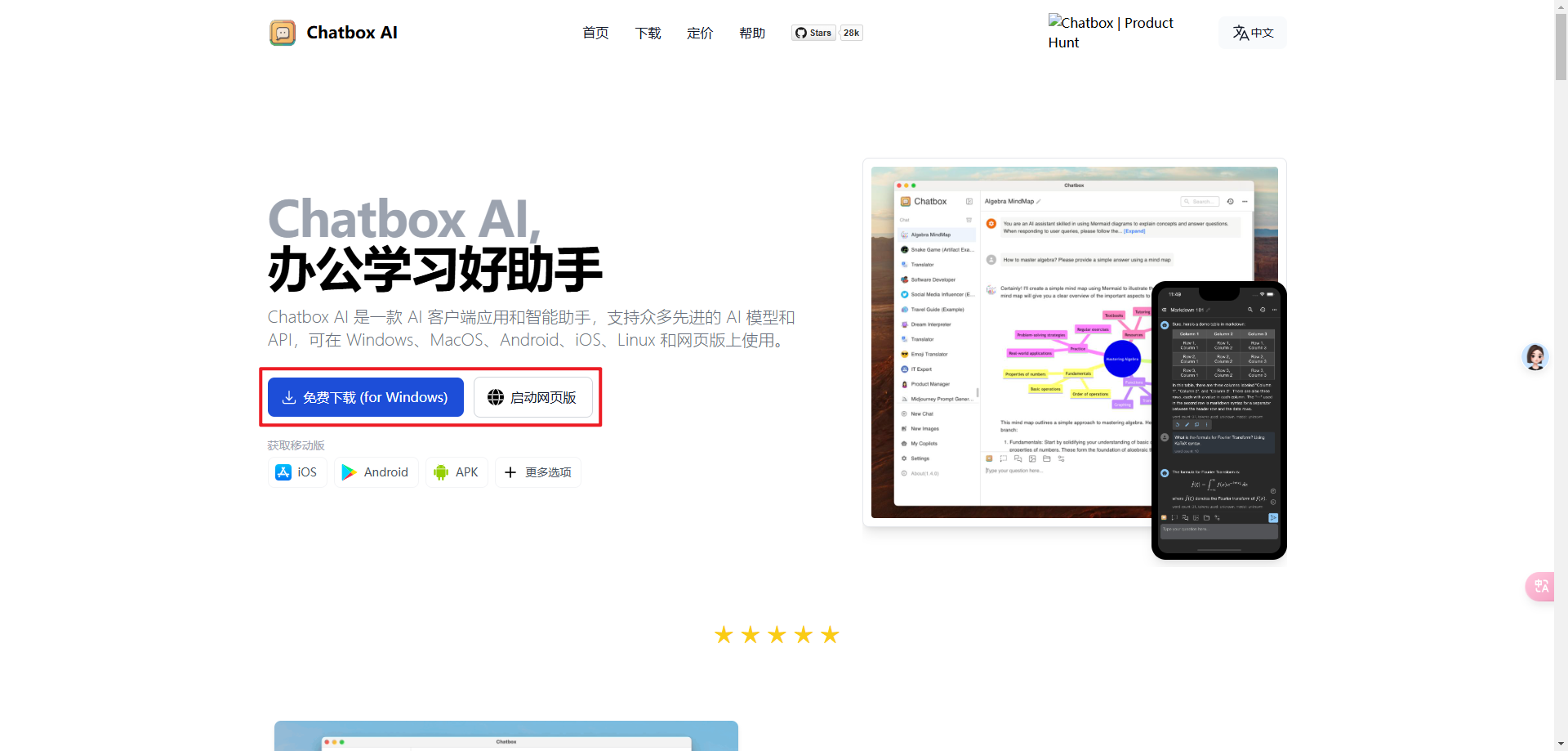The image size is (1568, 751).
Task: Click the 办公学习好助手 headline
Action: click(435, 270)
